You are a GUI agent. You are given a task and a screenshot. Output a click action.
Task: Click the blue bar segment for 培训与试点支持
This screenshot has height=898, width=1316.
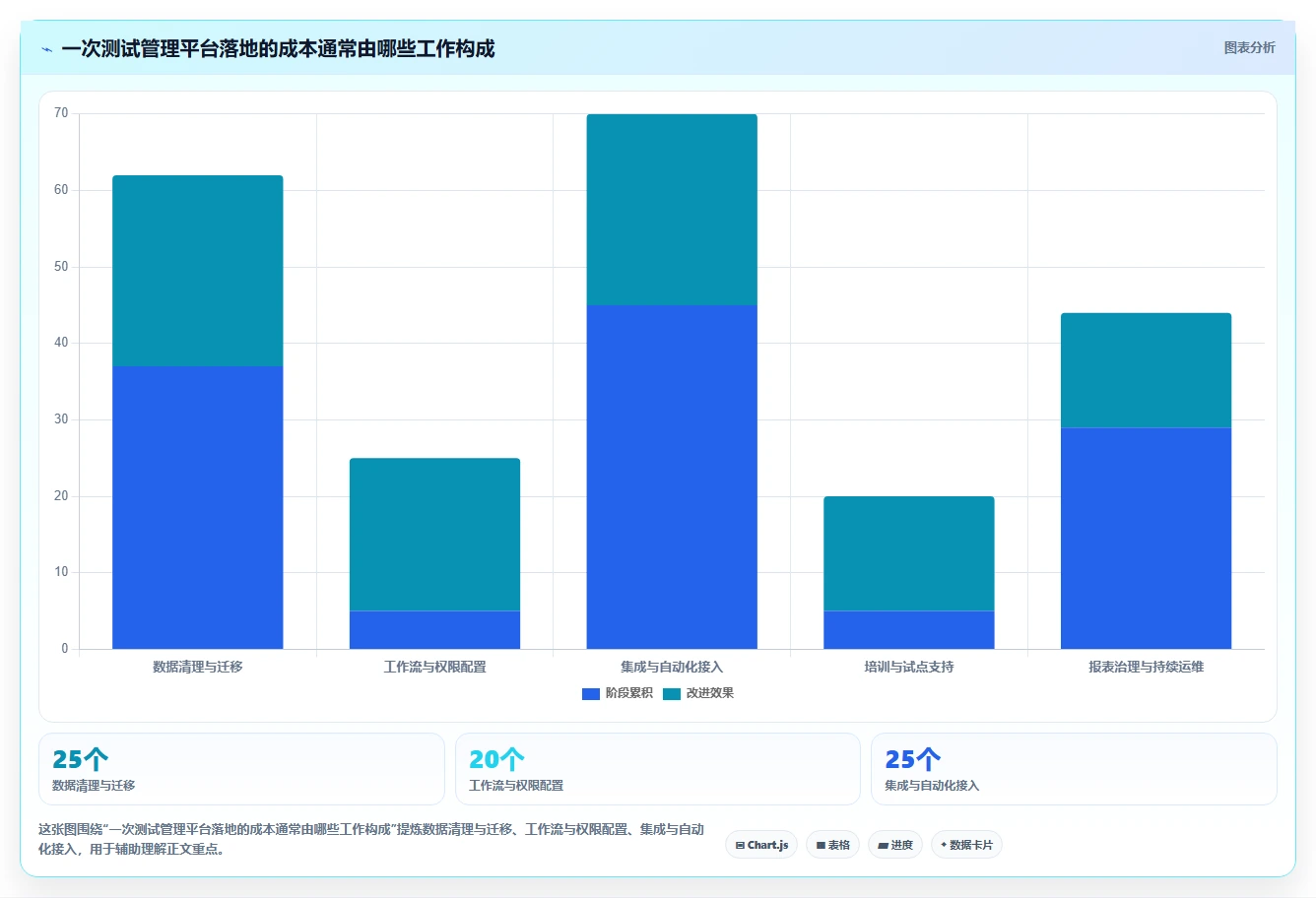click(909, 630)
